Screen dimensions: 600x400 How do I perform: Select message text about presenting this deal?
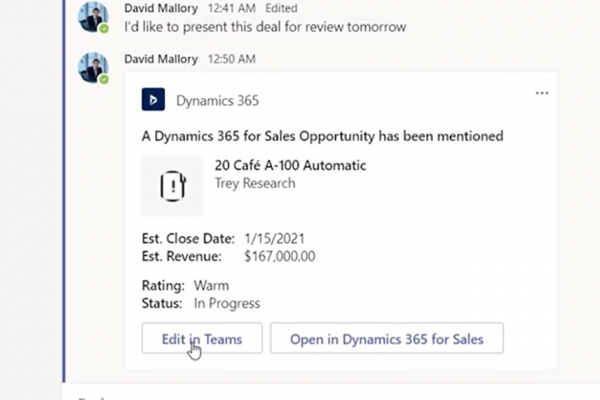(x=265, y=27)
